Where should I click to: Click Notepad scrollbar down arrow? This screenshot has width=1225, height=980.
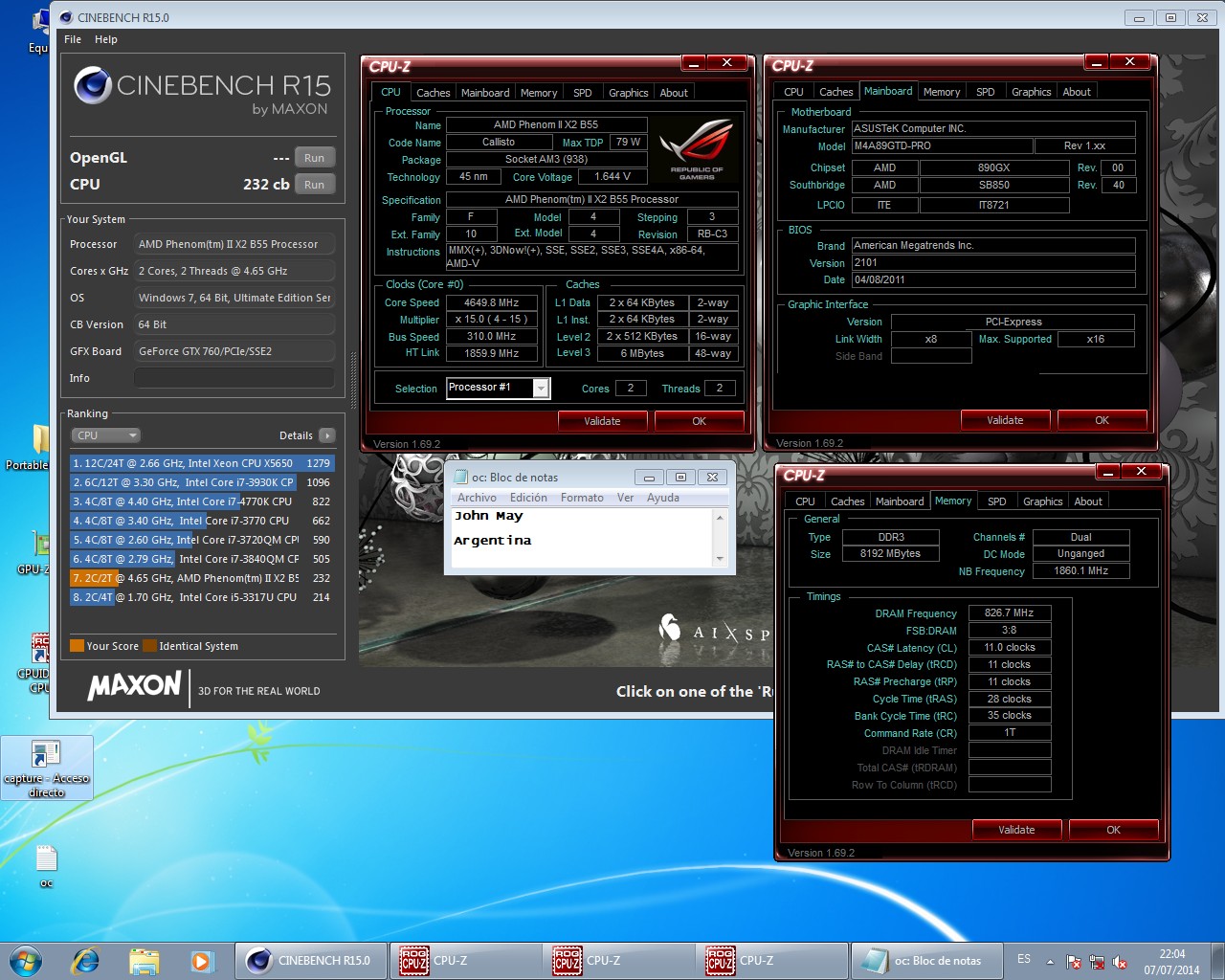720,559
